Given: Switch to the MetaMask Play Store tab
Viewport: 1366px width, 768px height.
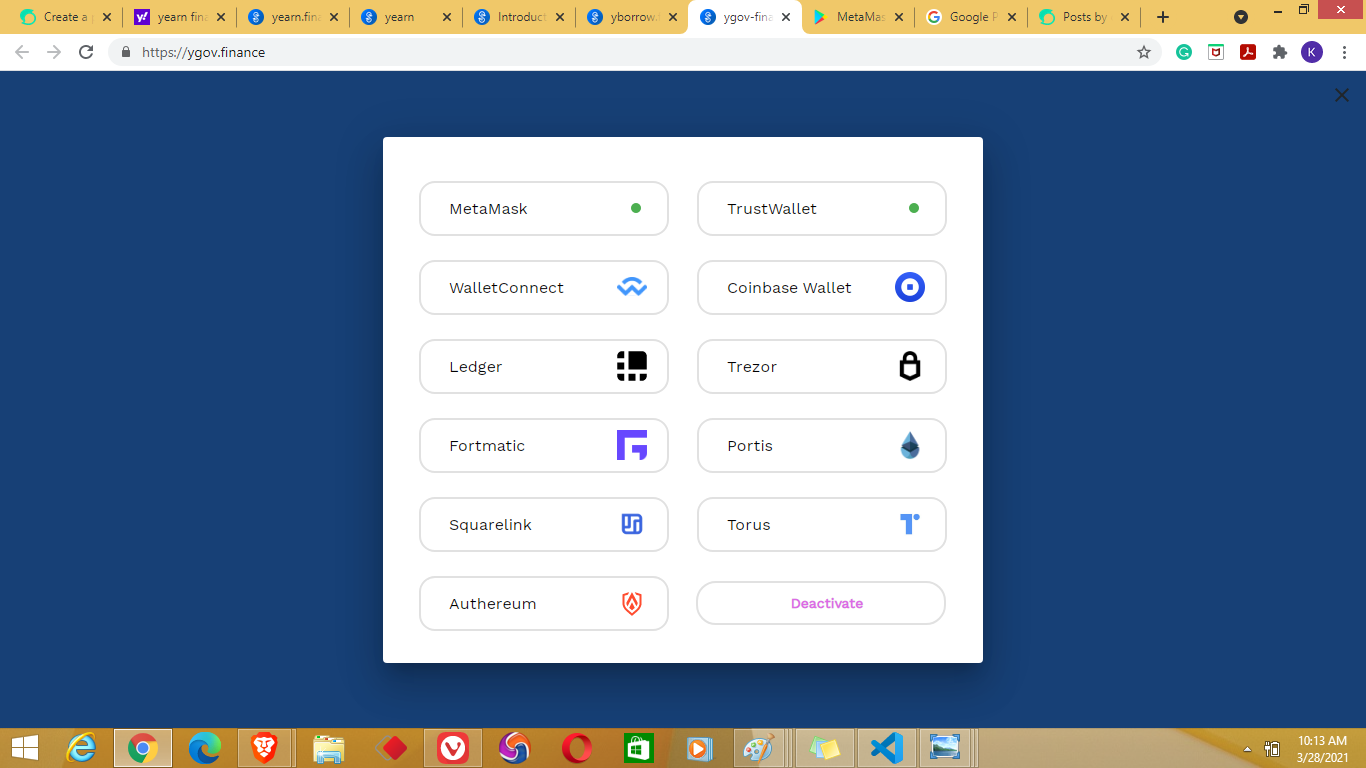Looking at the screenshot, I should [x=859, y=17].
